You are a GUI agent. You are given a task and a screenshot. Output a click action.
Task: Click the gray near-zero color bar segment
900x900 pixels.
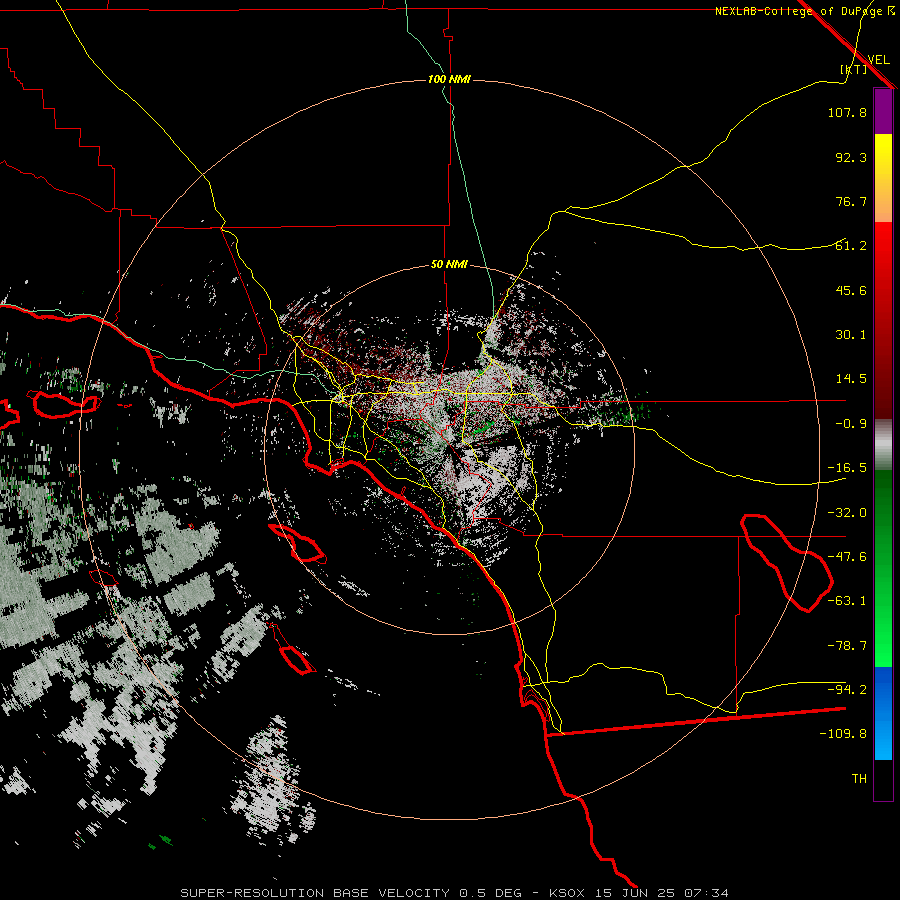(883, 445)
